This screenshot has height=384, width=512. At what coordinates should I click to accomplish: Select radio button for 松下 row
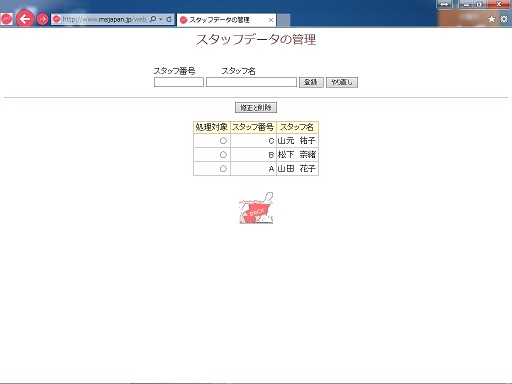coord(223,155)
